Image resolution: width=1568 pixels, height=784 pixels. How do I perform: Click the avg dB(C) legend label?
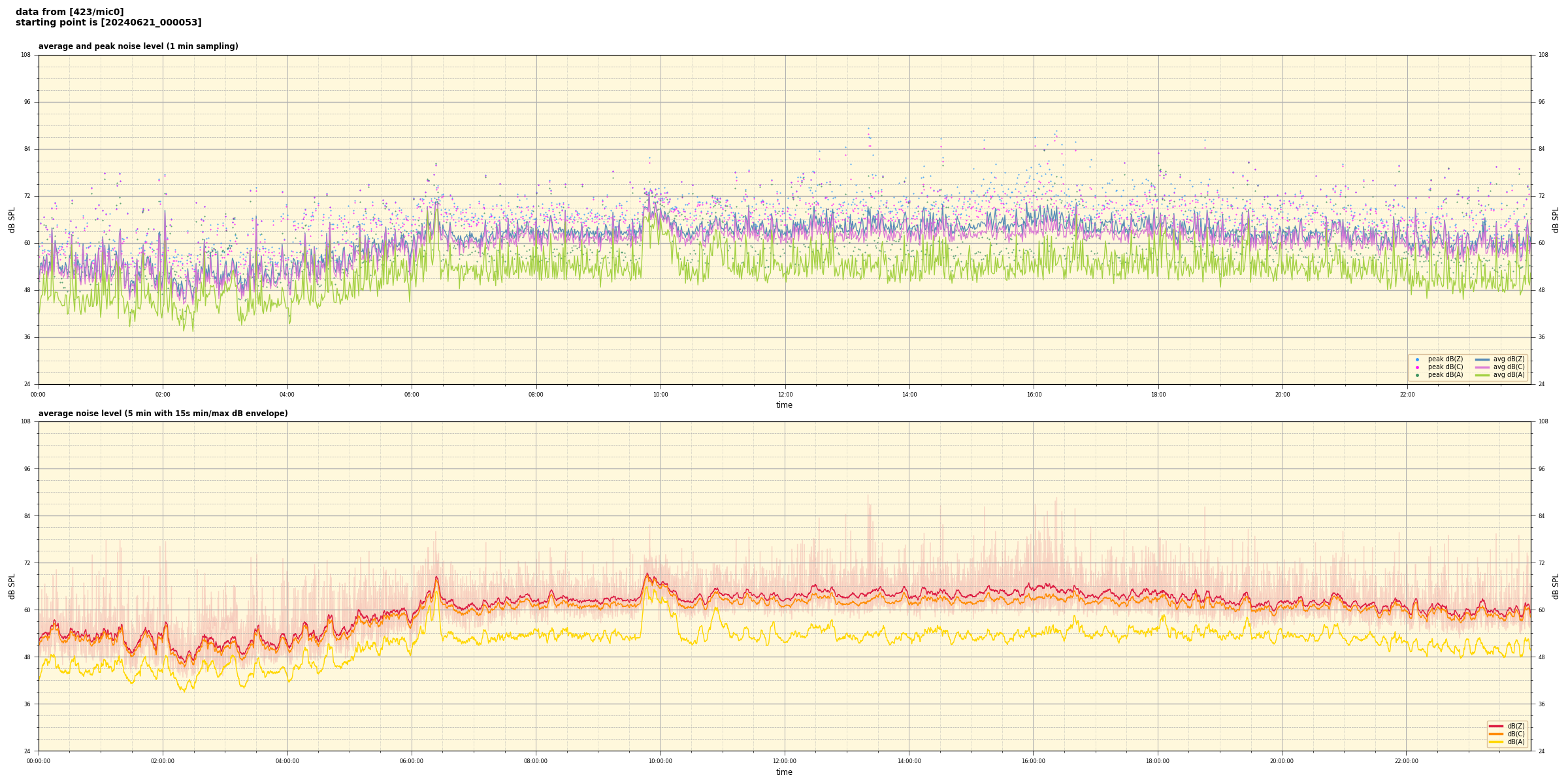pyautogui.click(x=1509, y=367)
